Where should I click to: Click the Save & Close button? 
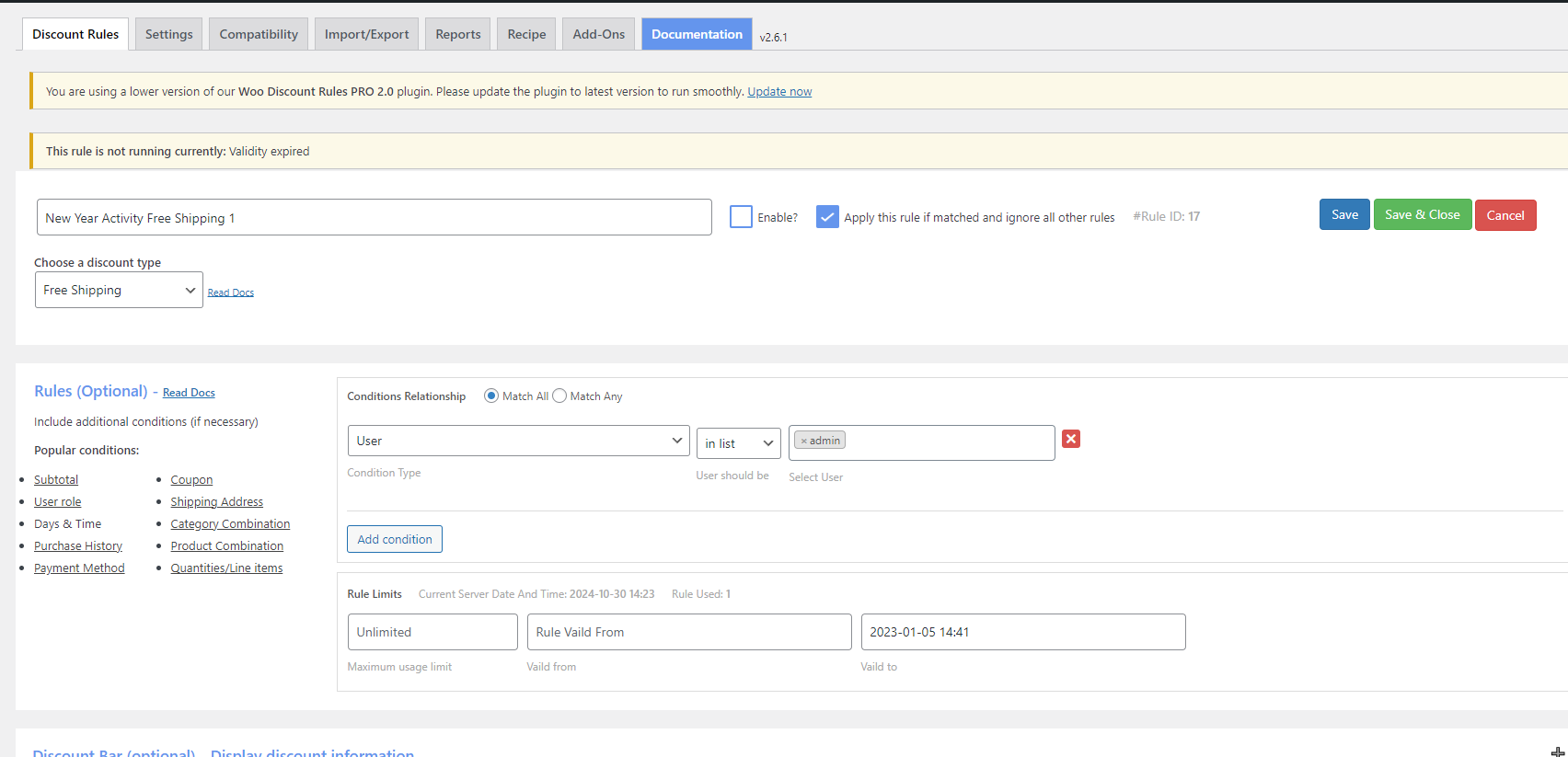point(1423,214)
